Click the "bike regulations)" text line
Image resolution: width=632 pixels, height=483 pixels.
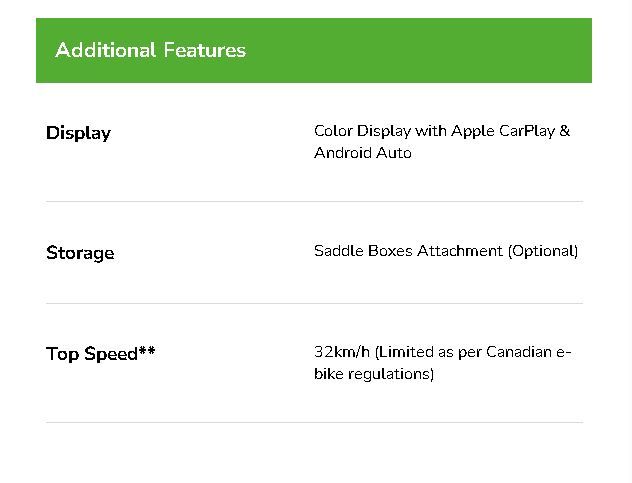[x=373, y=375]
